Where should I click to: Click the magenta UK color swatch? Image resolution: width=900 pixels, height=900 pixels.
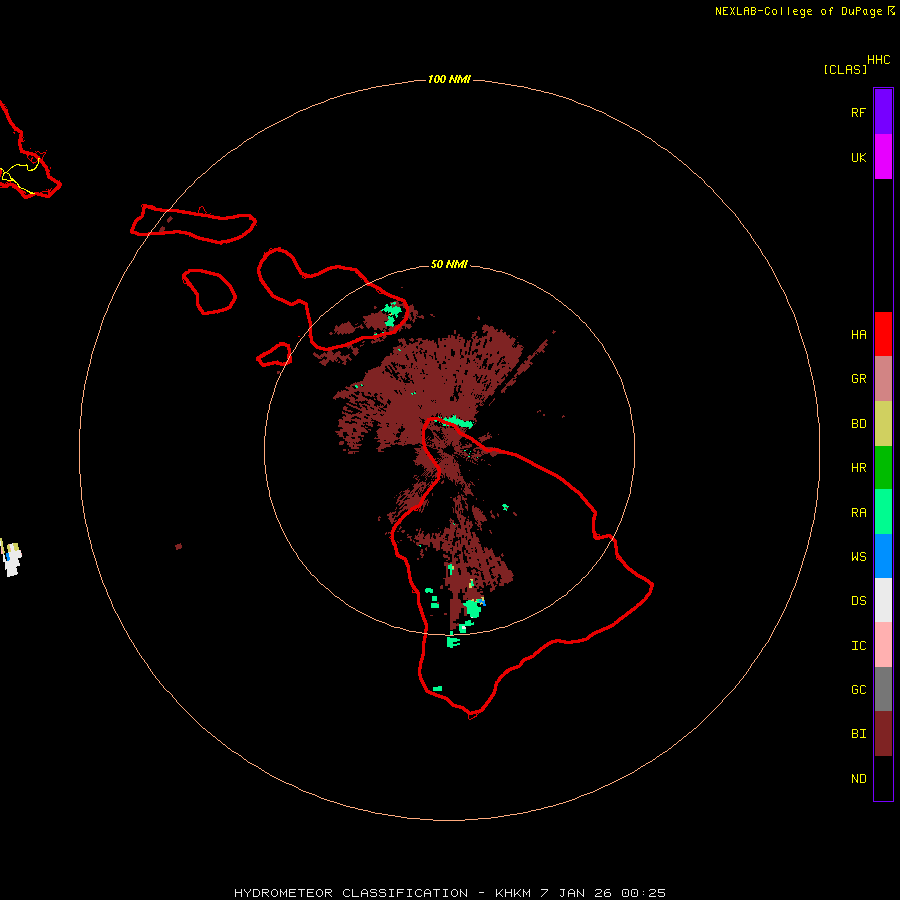(883, 157)
